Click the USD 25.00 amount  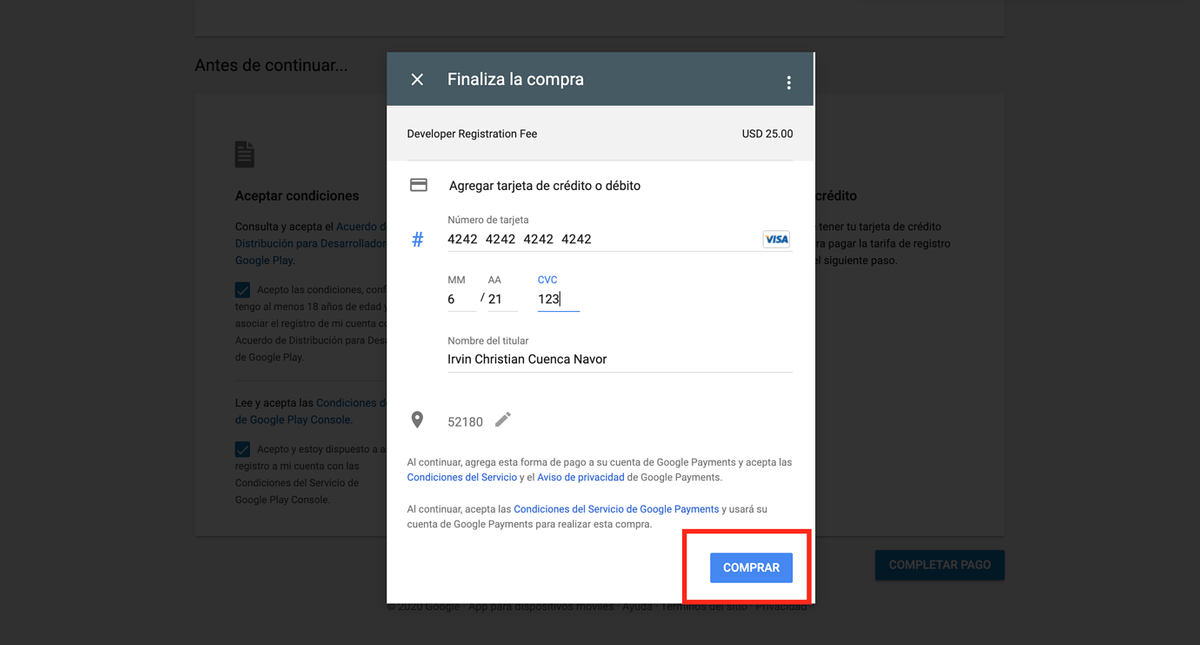[767, 134]
